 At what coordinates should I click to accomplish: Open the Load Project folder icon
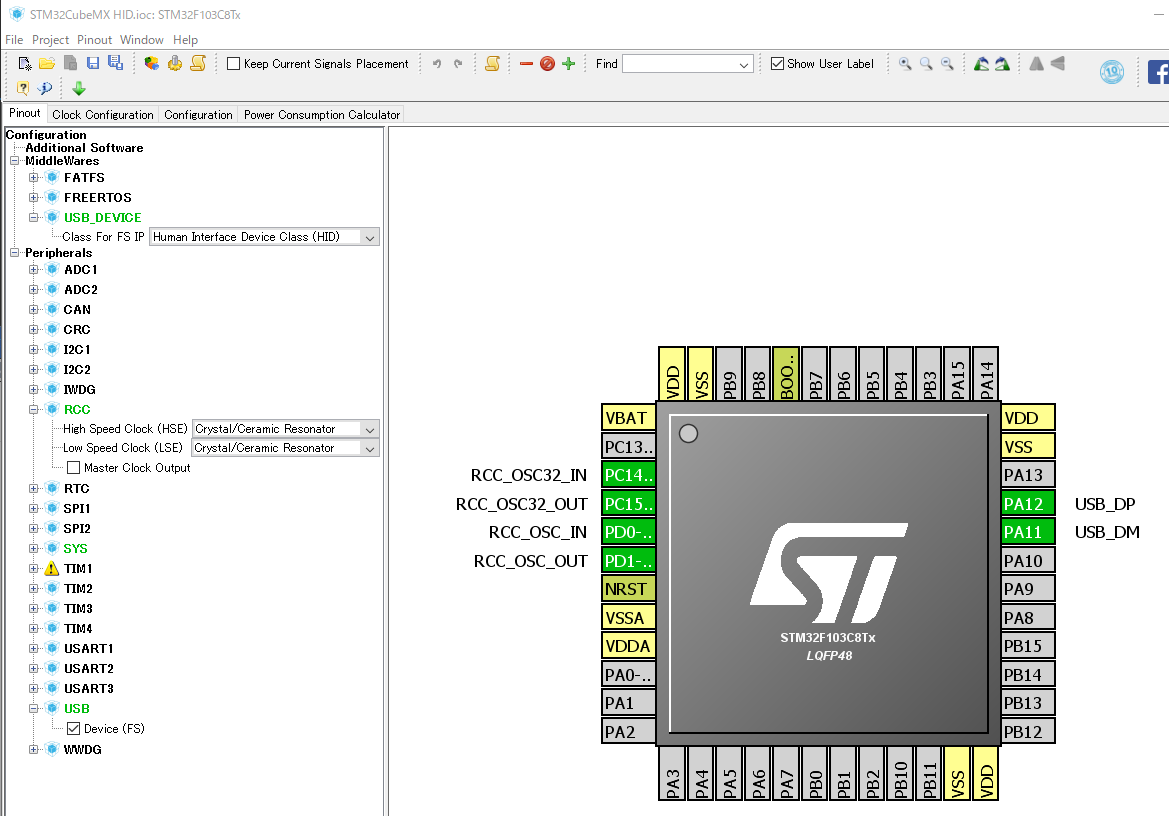(x=47, y=63)
